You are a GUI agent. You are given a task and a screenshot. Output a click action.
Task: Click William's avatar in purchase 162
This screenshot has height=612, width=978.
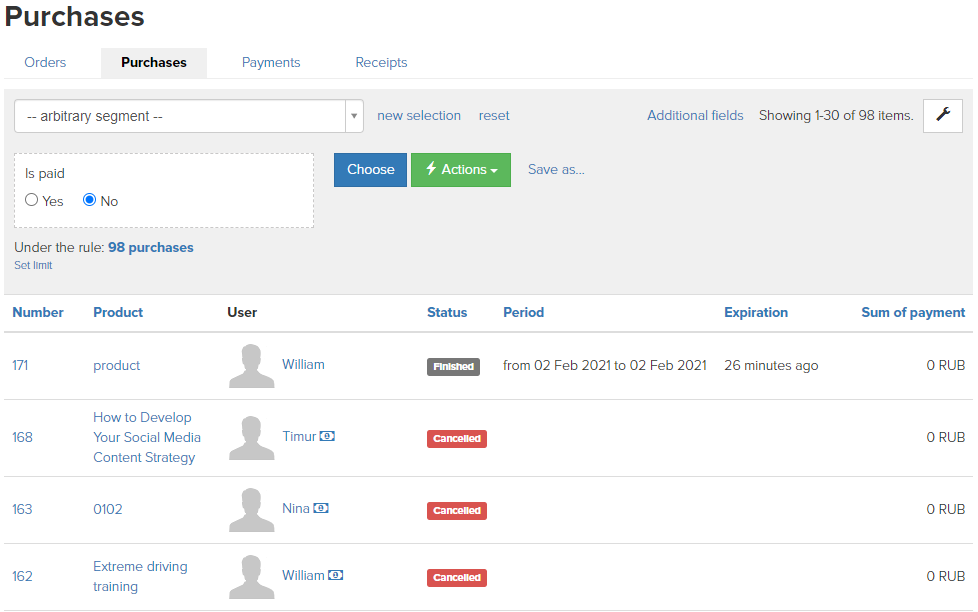(x=251, y=576)
